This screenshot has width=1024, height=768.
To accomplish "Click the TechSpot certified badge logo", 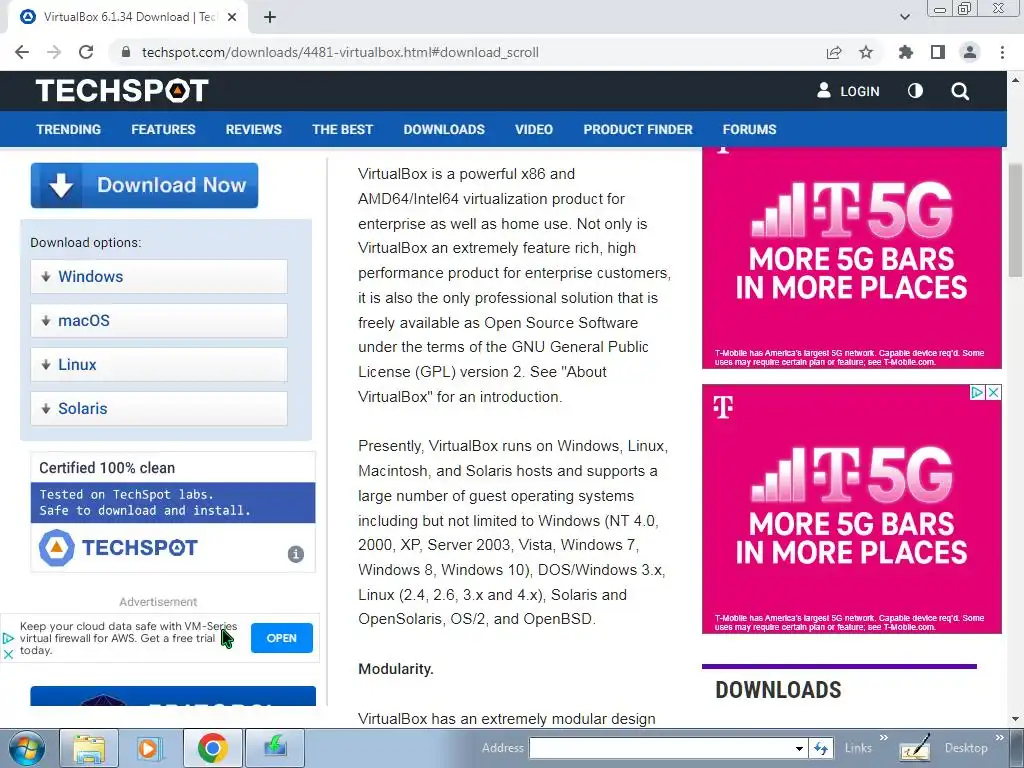I will pyautogui.click(x=118, y=547).
